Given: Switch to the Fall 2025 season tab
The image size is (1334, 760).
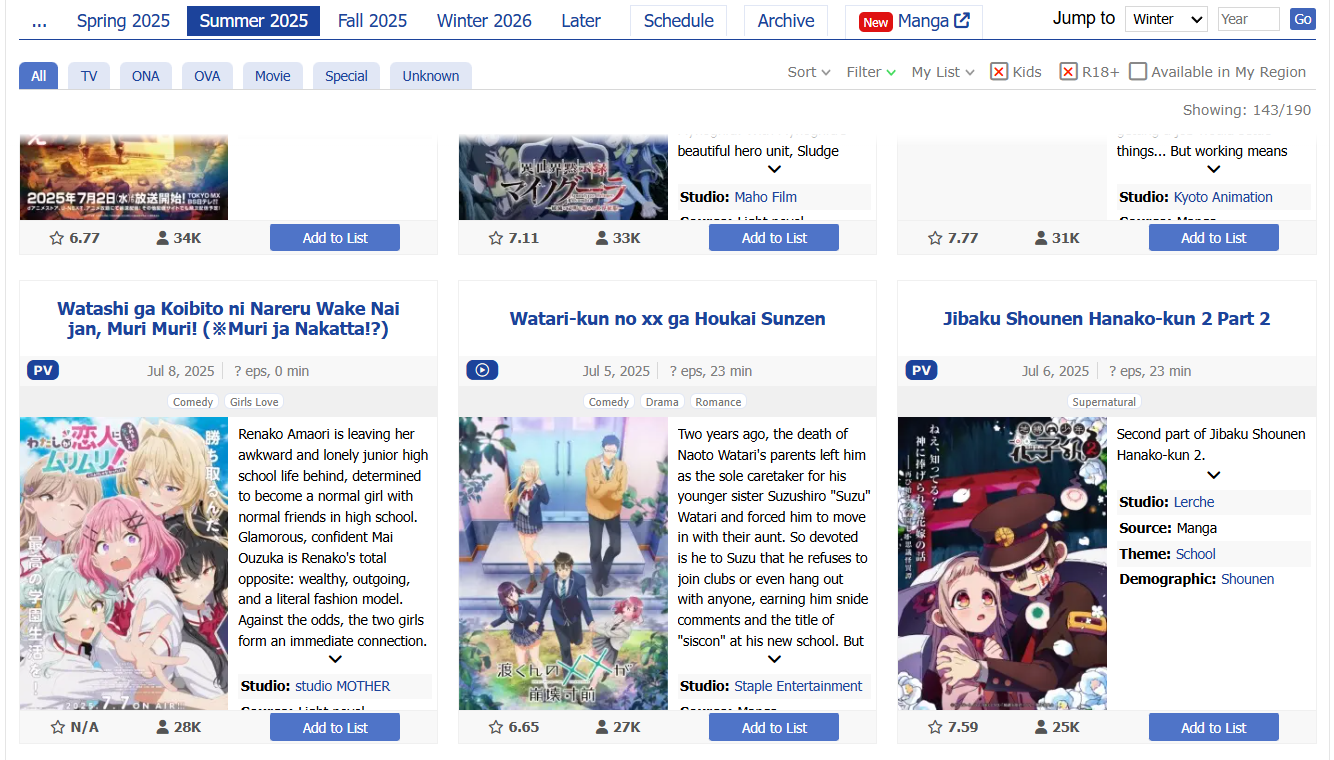Looking at the screenshot, I should 372,20.
